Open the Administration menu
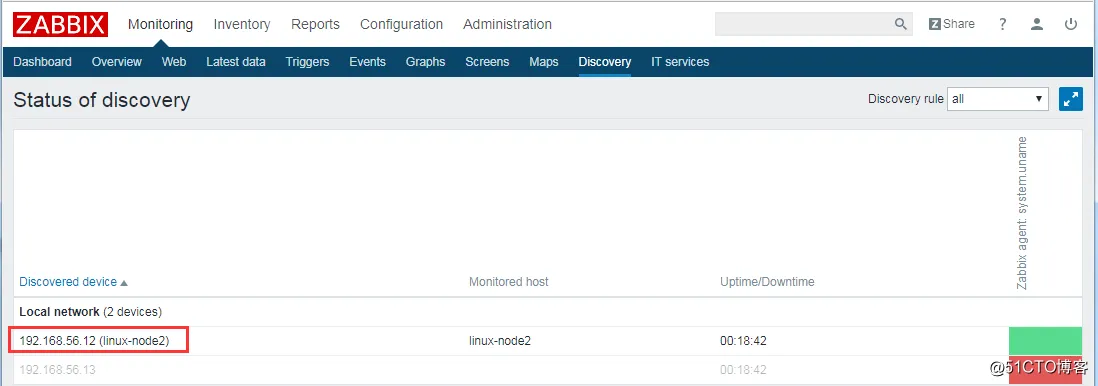Viewport: 1098px width, 386px height. coord(507,24)
